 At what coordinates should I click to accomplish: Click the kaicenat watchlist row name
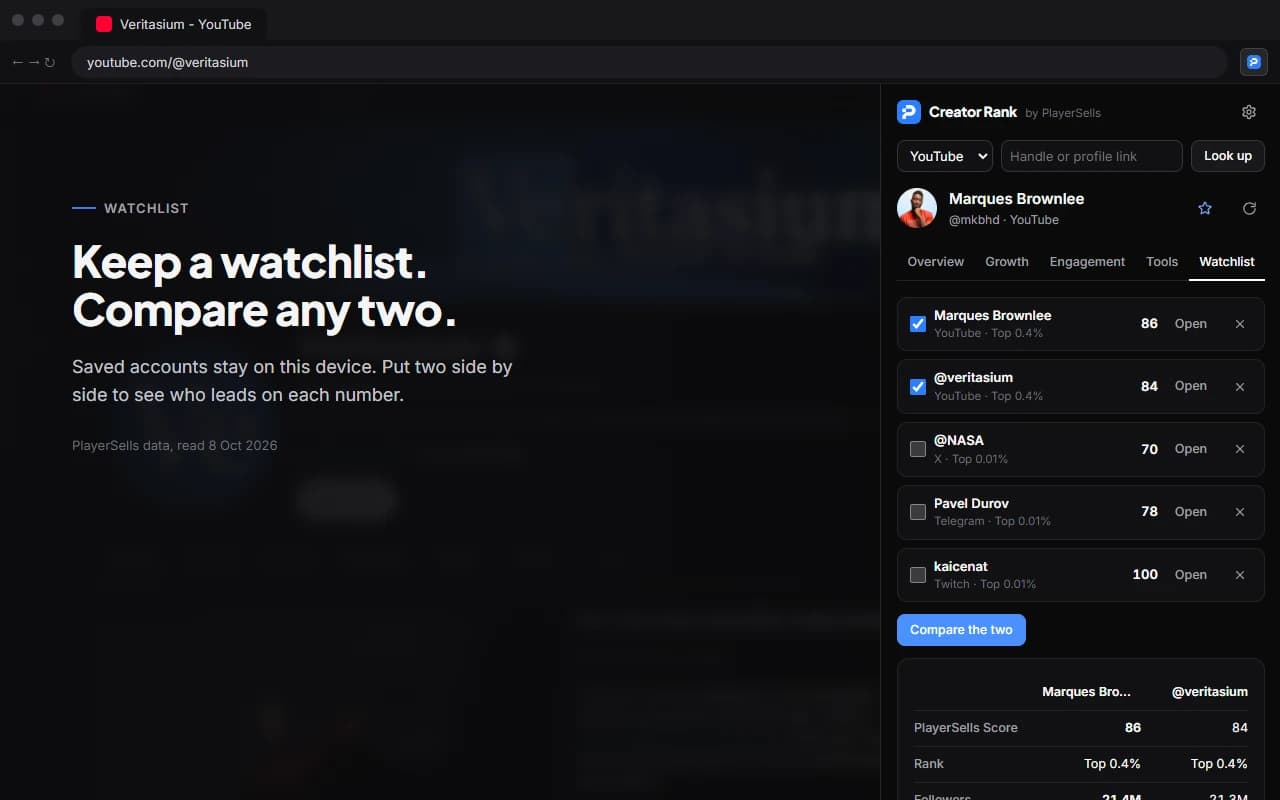(961, 566)
